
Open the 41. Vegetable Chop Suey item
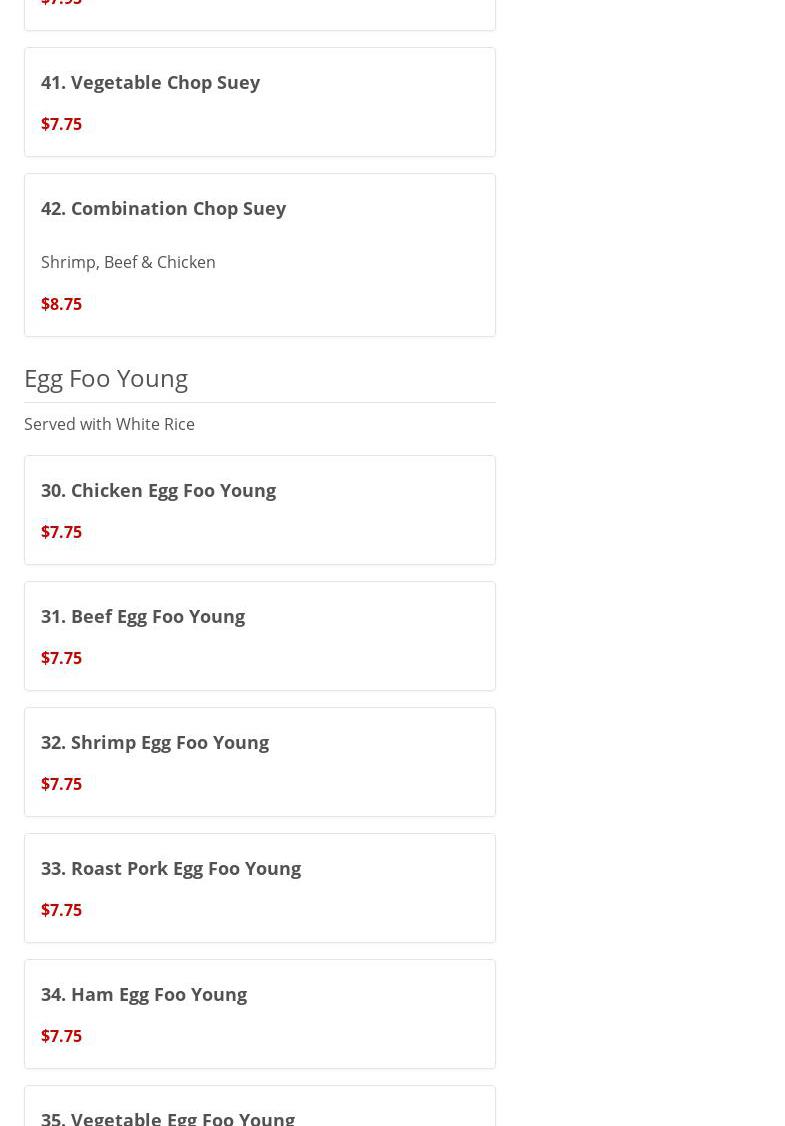tap(150, 83)
